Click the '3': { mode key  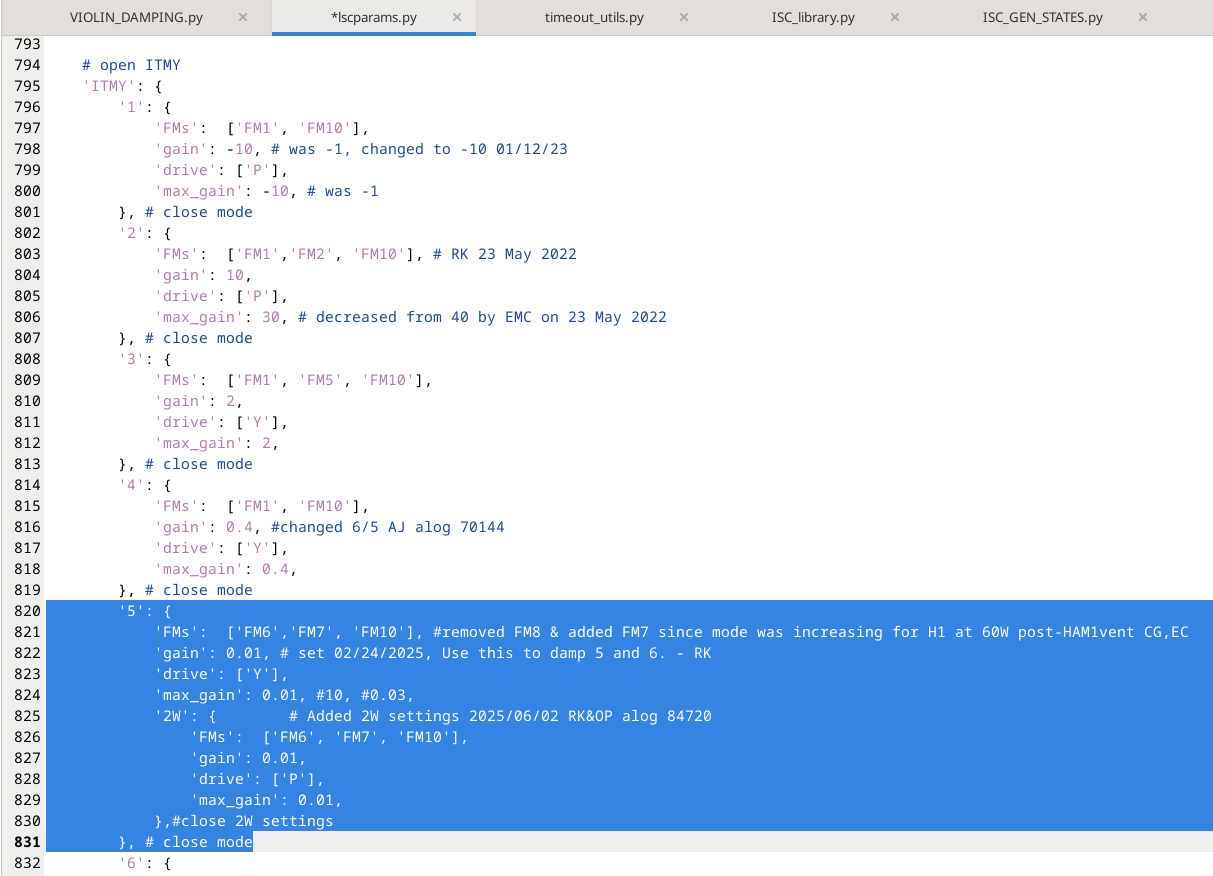[131, 359]
